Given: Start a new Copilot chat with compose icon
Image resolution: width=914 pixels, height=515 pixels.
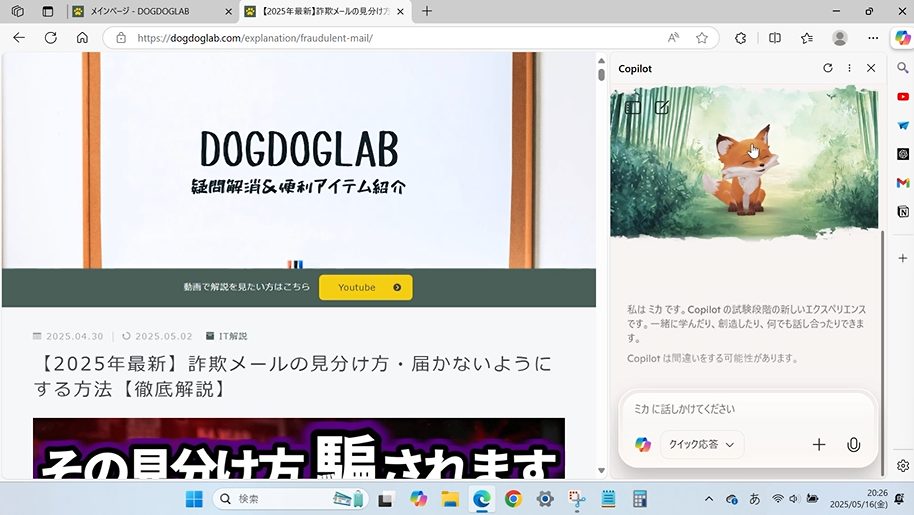Looking at the screenshot, I should point(662,107).
